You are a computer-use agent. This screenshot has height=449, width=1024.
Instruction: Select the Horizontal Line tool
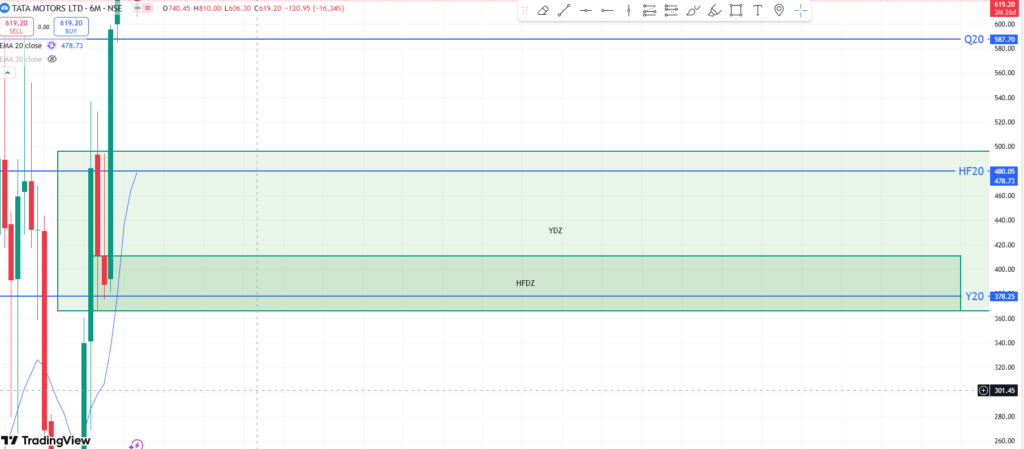pyautogui.click(x=585, y=10)
